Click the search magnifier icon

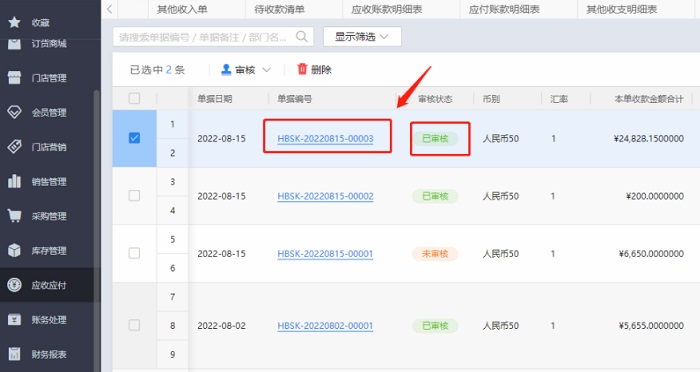[302, 37]
